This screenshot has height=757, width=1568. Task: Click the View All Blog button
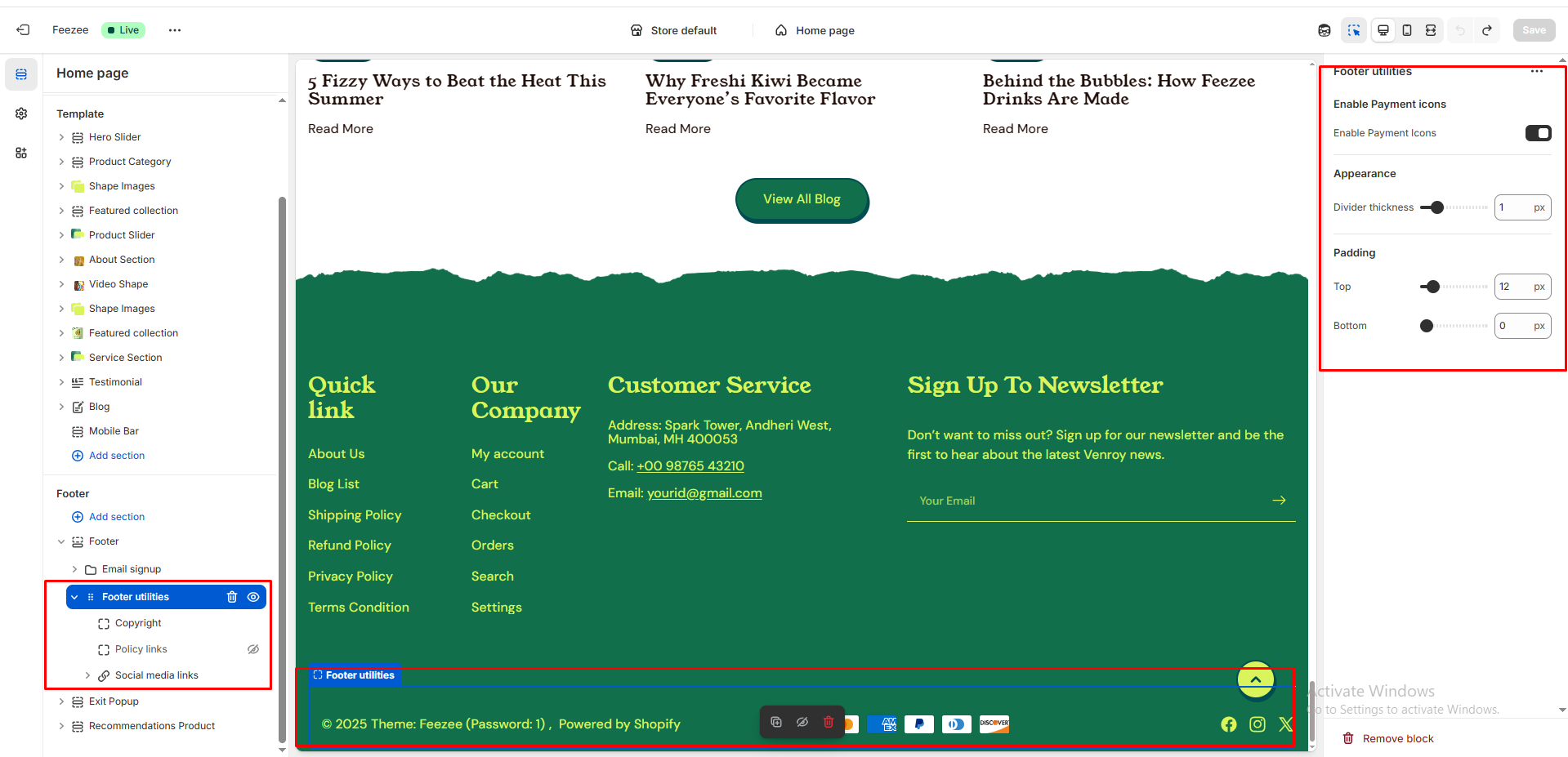[x=802, y=199]
